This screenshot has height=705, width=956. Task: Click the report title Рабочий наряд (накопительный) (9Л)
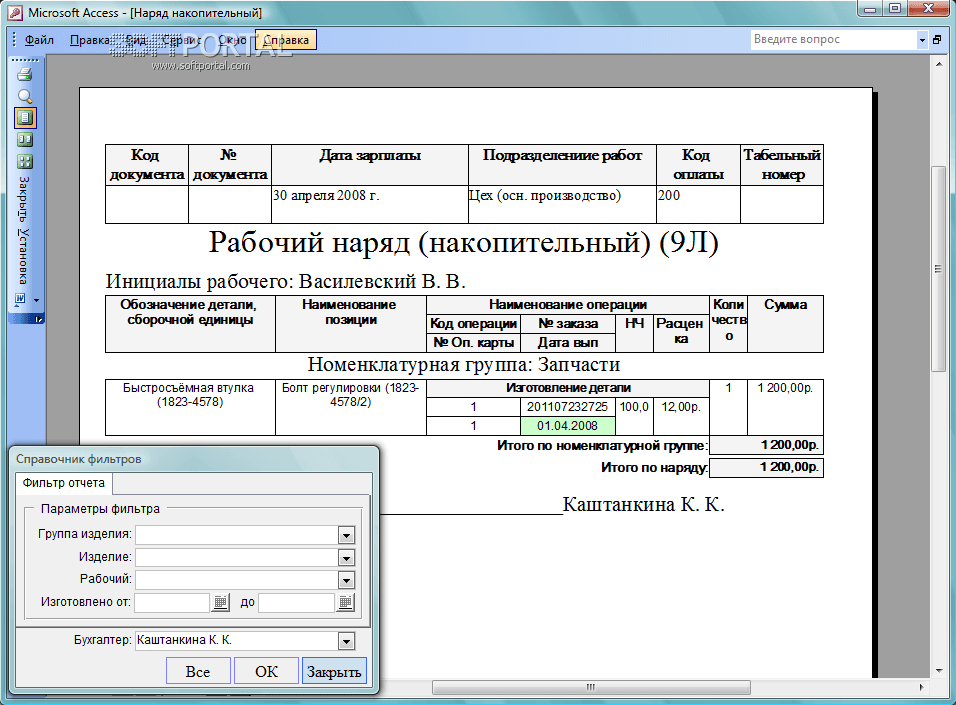click(463, 243)
